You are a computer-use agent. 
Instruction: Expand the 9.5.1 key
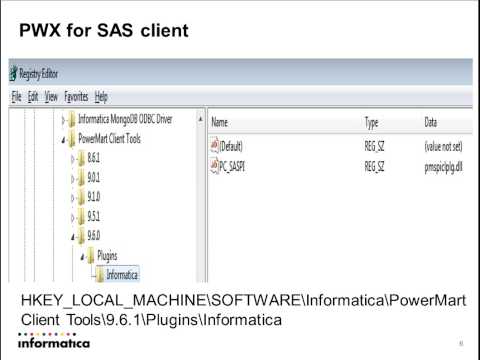[x=73, y=218]
